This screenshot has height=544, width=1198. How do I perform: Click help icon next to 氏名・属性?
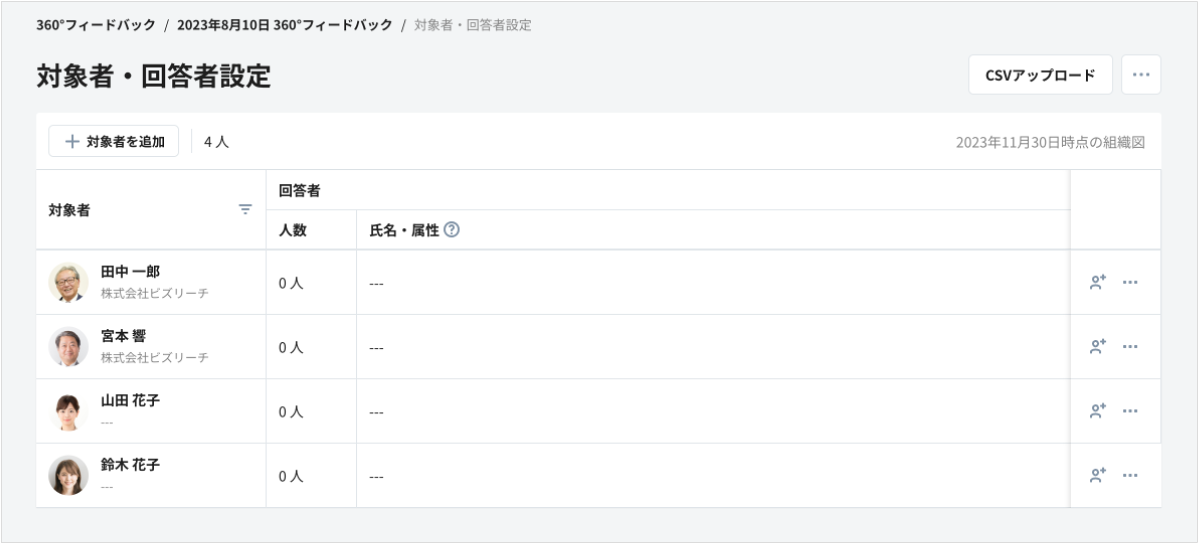coord(451,230)
